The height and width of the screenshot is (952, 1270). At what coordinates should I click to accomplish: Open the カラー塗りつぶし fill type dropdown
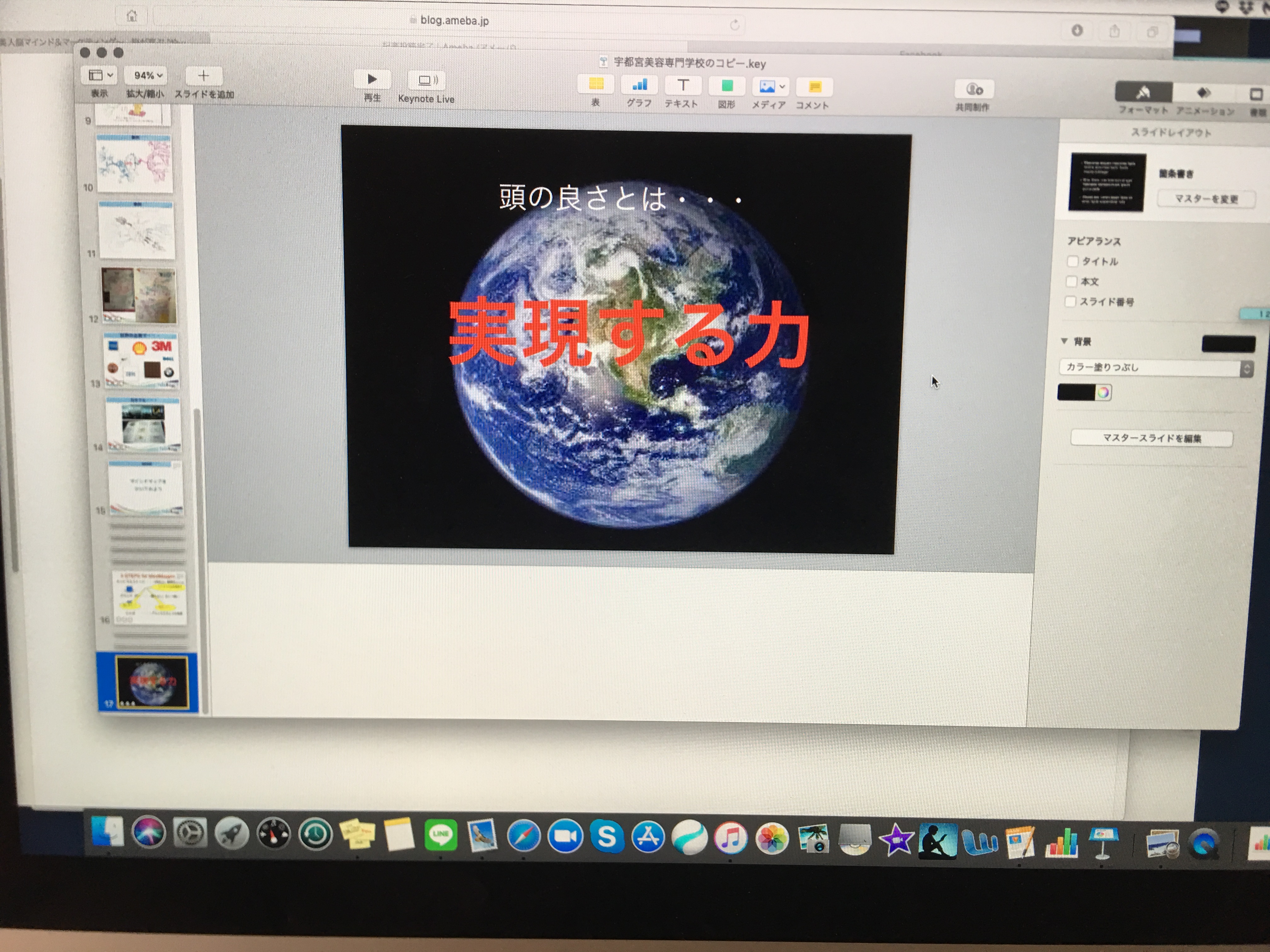pyautogui.click(x=1156, y=368)
